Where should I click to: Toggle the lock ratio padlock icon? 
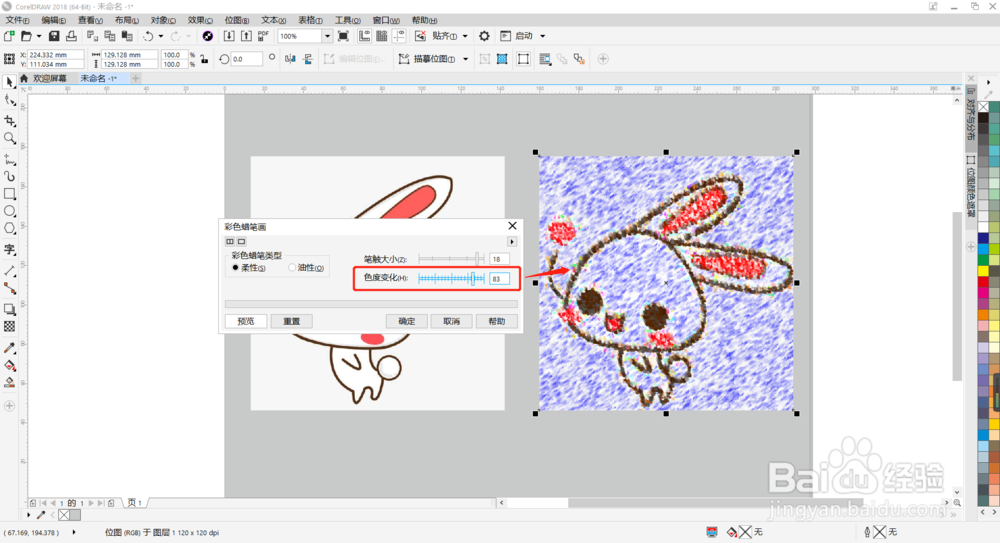204,59
